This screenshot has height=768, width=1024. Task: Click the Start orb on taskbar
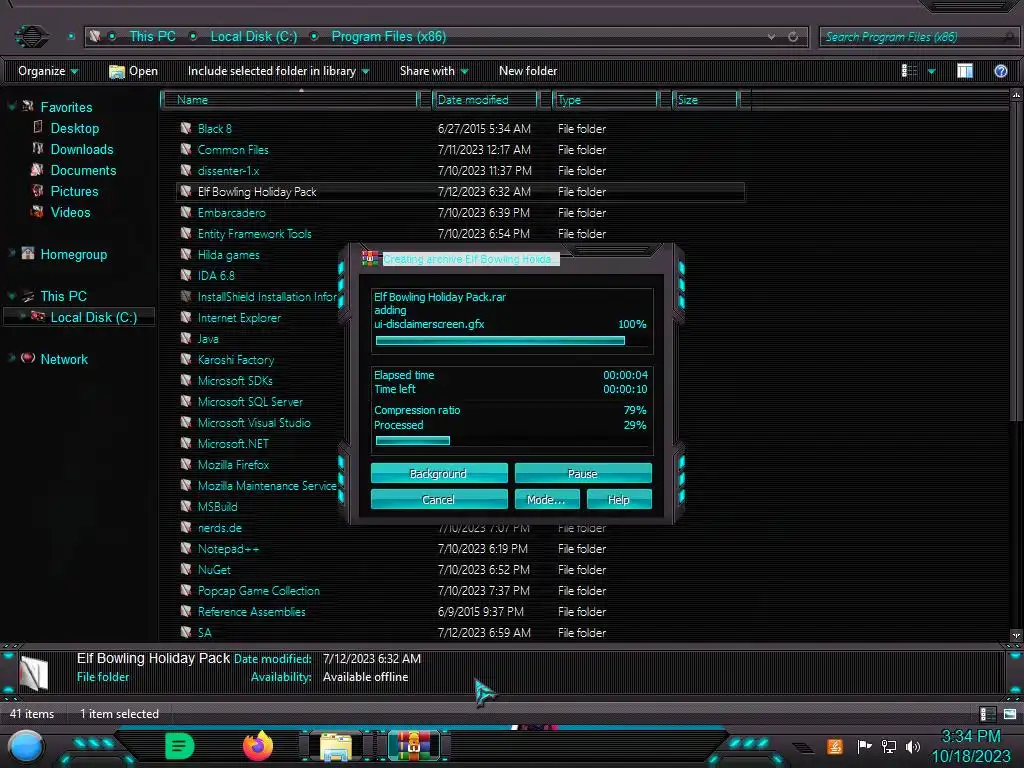26,746
